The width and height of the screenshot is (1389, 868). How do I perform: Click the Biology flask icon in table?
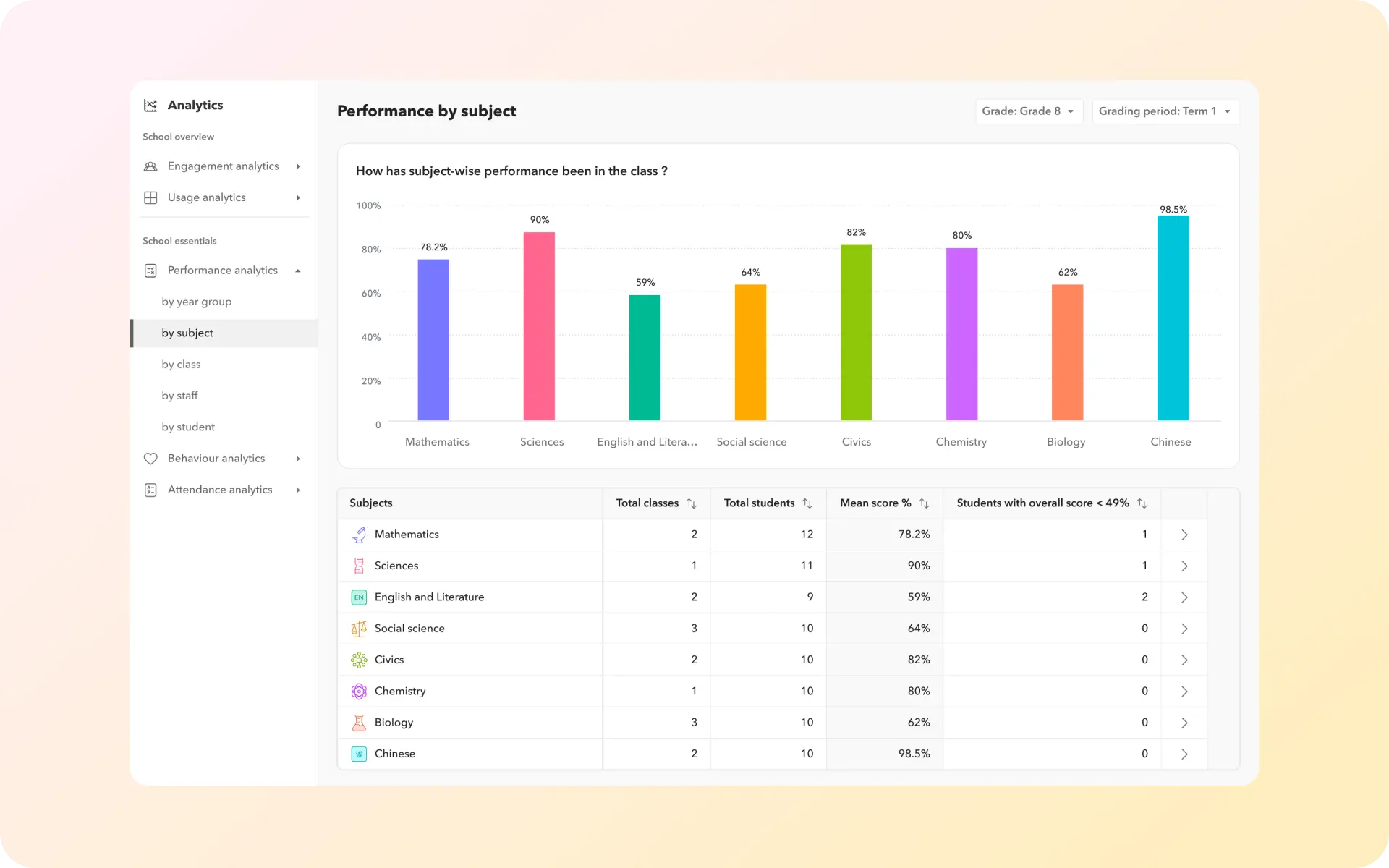click(359, 723)
